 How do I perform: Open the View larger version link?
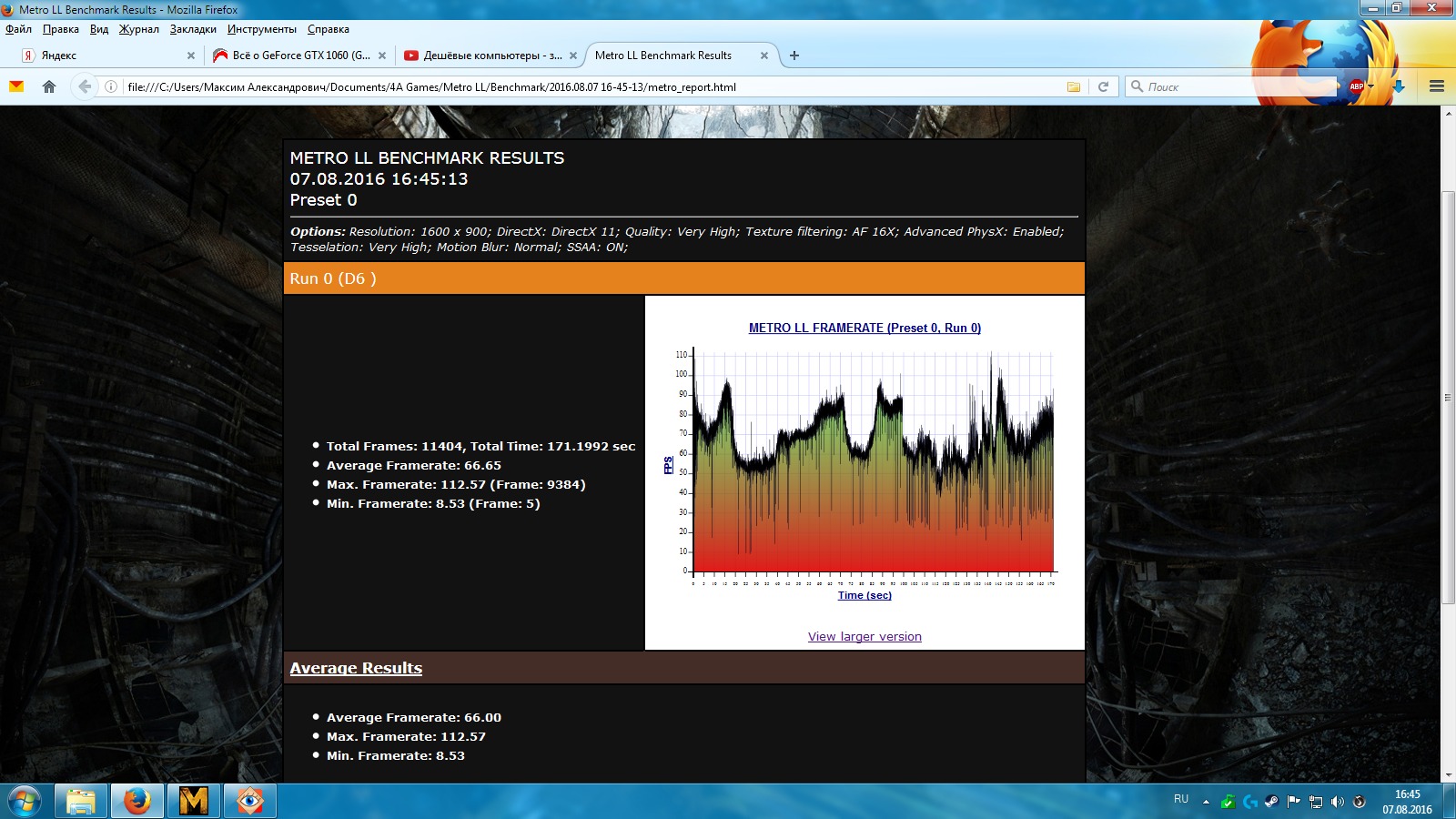pos(864,637)
